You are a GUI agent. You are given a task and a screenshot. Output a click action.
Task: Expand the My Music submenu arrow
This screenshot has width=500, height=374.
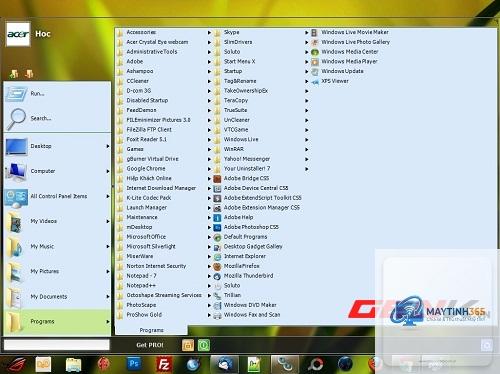coord(108,247)
